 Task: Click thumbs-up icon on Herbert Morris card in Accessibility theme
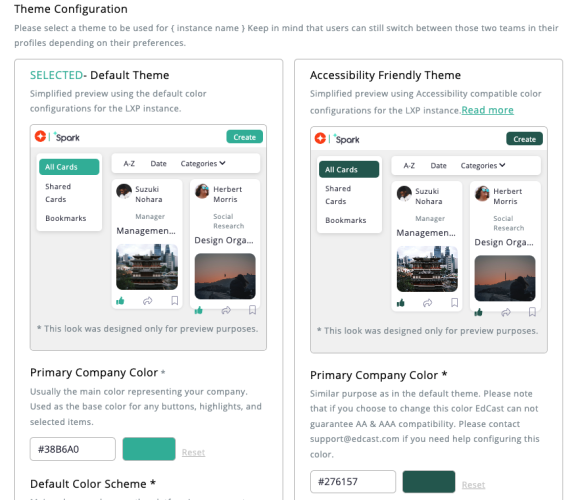point(478,313)
